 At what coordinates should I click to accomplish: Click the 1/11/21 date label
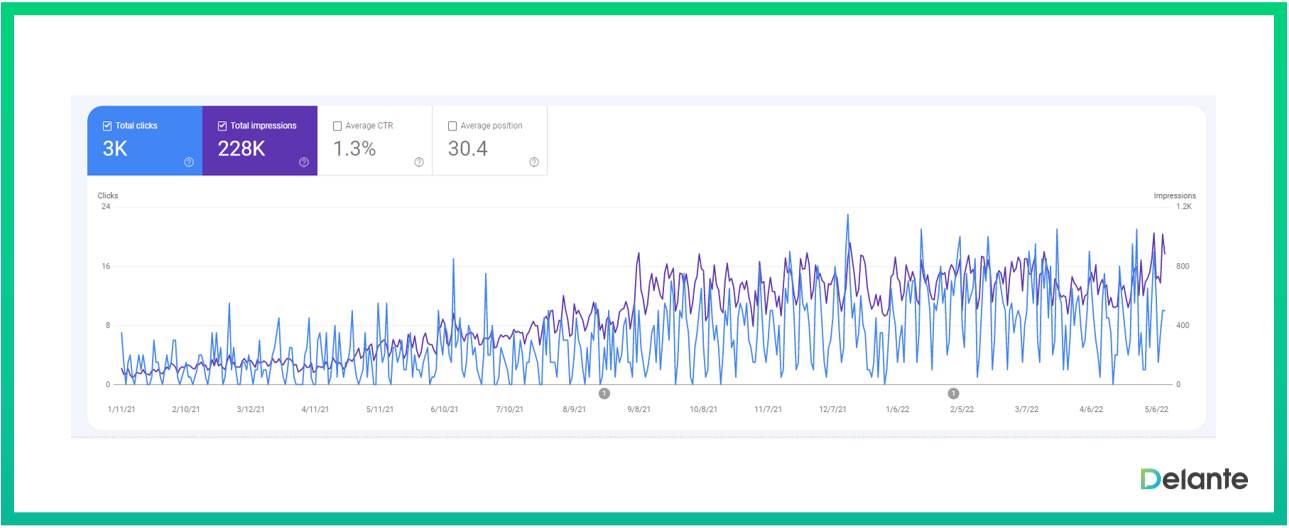click(123, 409)
